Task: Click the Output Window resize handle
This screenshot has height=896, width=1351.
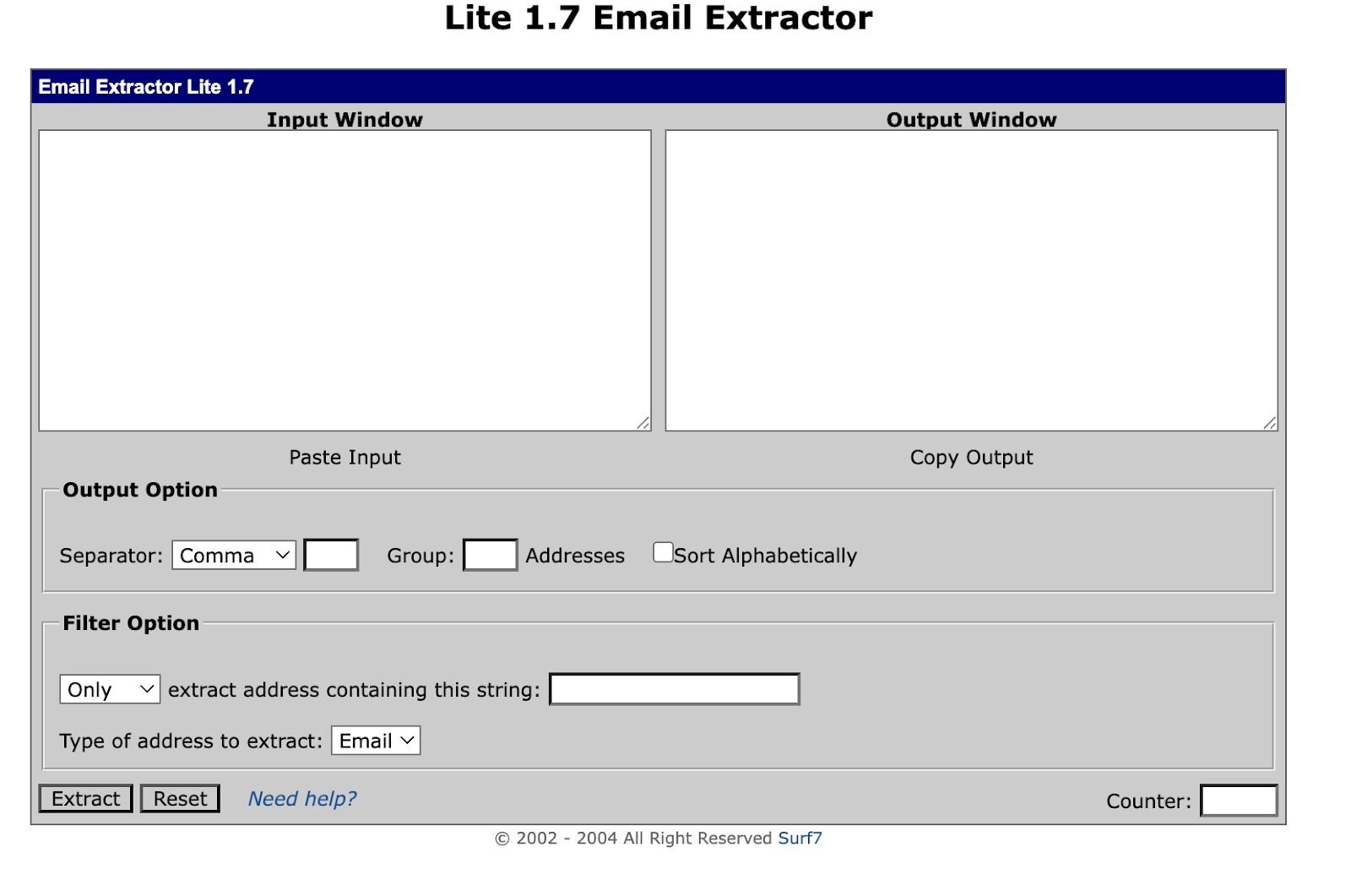Action: point(1270,423)
